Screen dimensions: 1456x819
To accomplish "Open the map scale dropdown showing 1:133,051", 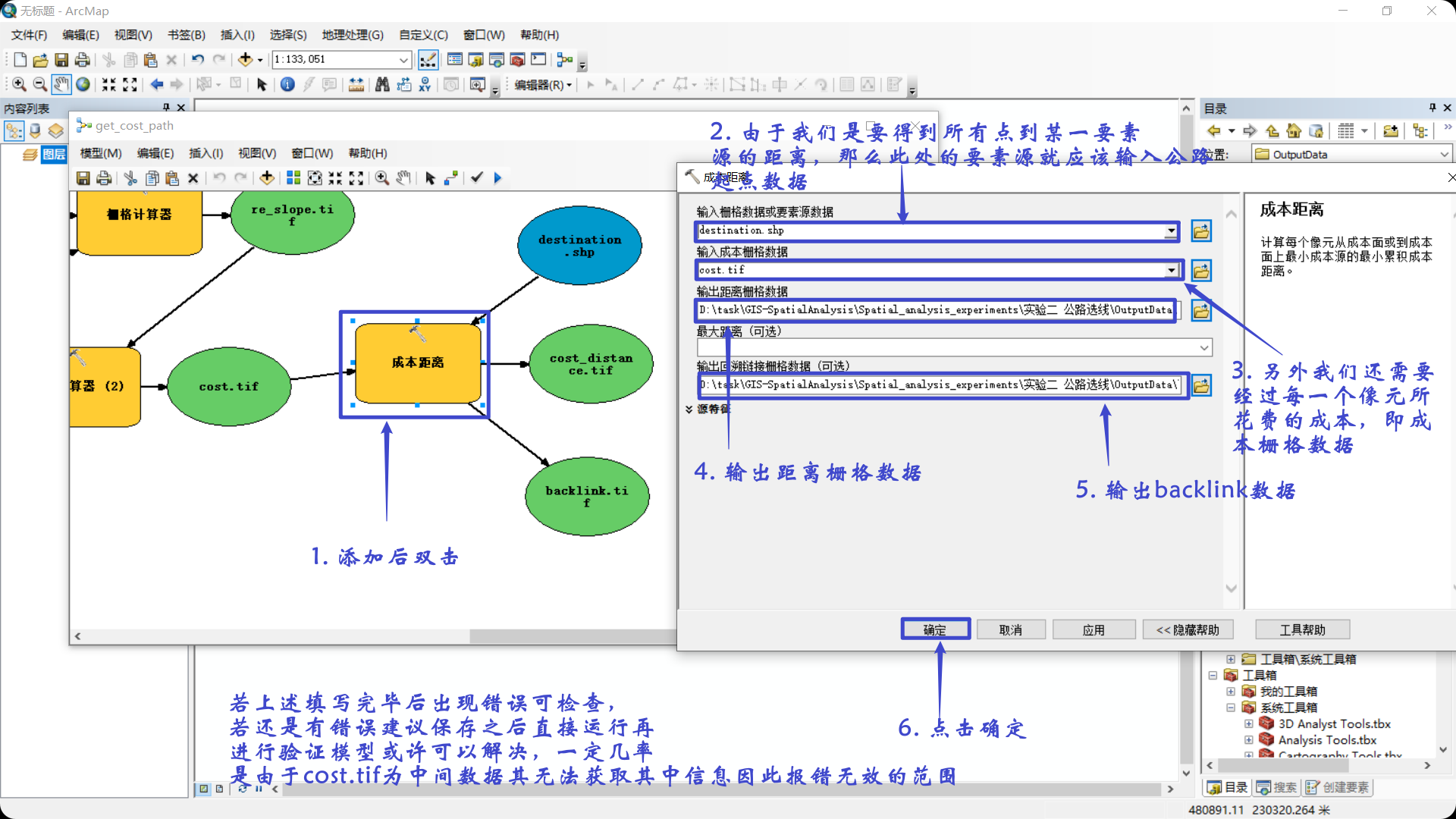I will coord(404,59).
